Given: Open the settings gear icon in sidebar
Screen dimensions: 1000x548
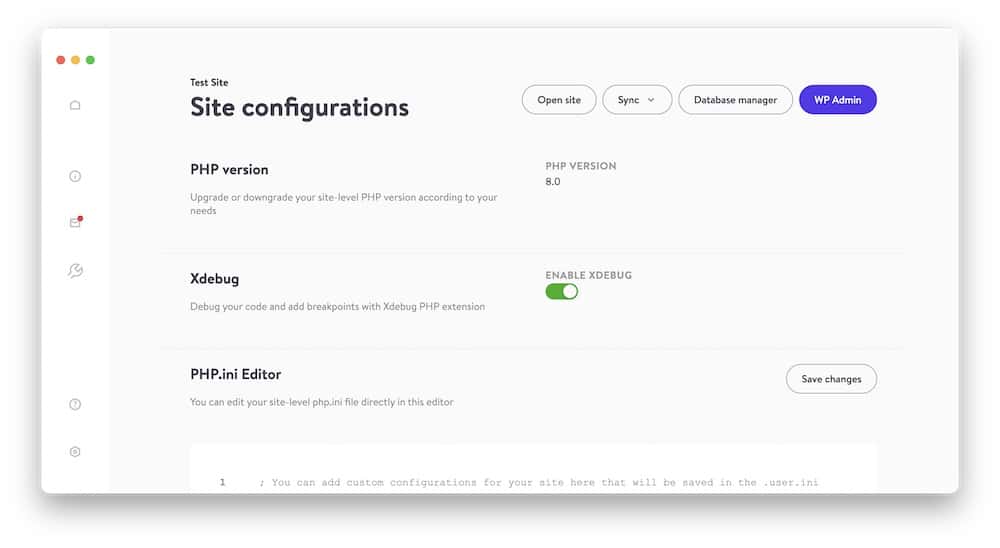Looking at the screenshot, I should click(75, 452).
